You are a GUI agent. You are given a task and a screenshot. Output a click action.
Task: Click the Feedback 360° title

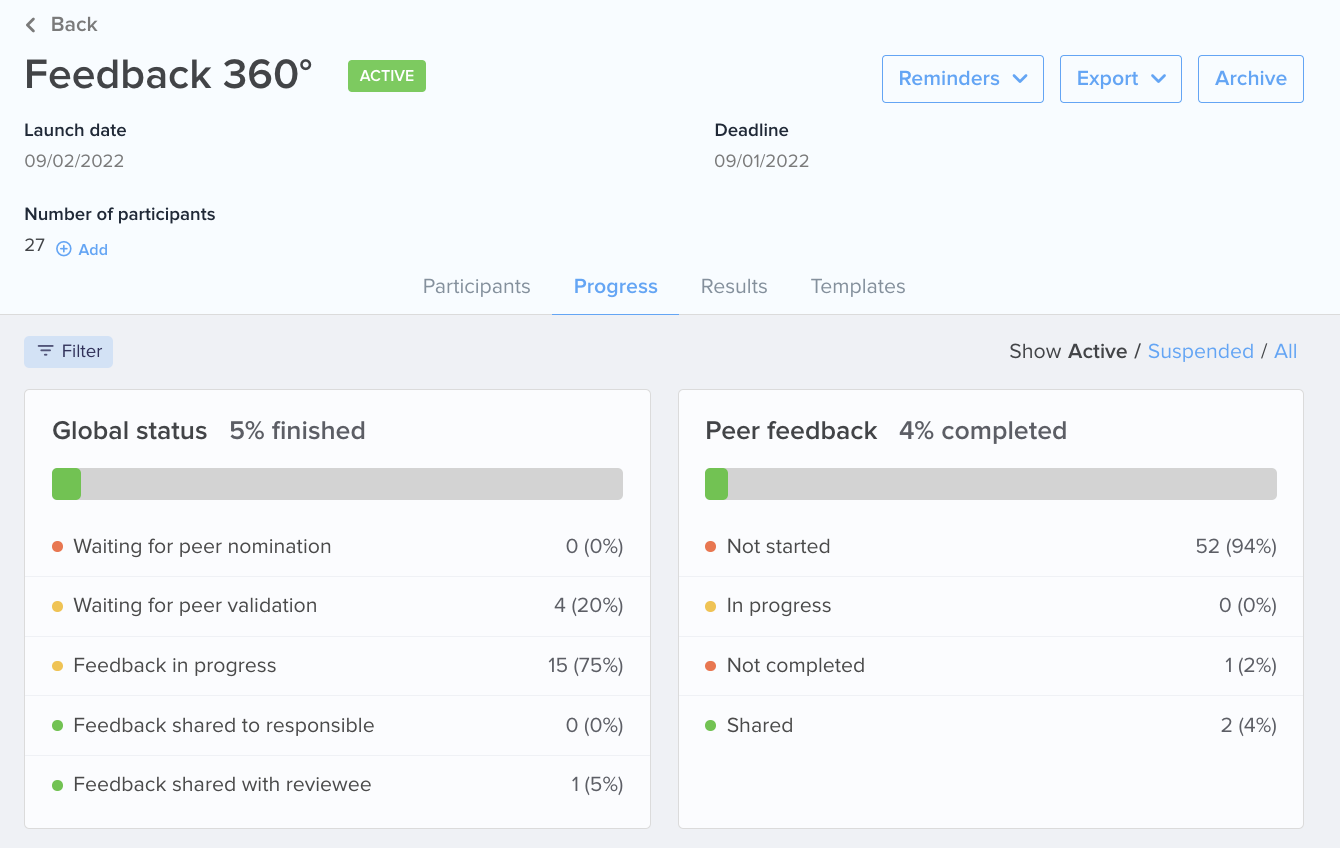[x=168, y=75]
